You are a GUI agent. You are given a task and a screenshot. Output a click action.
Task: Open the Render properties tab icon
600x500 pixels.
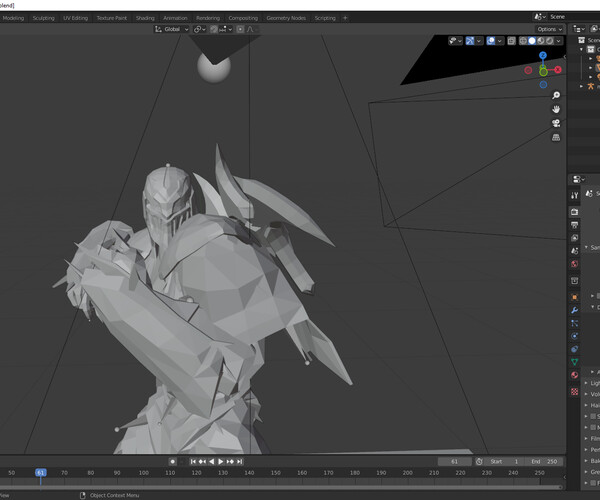coord(575,212)
